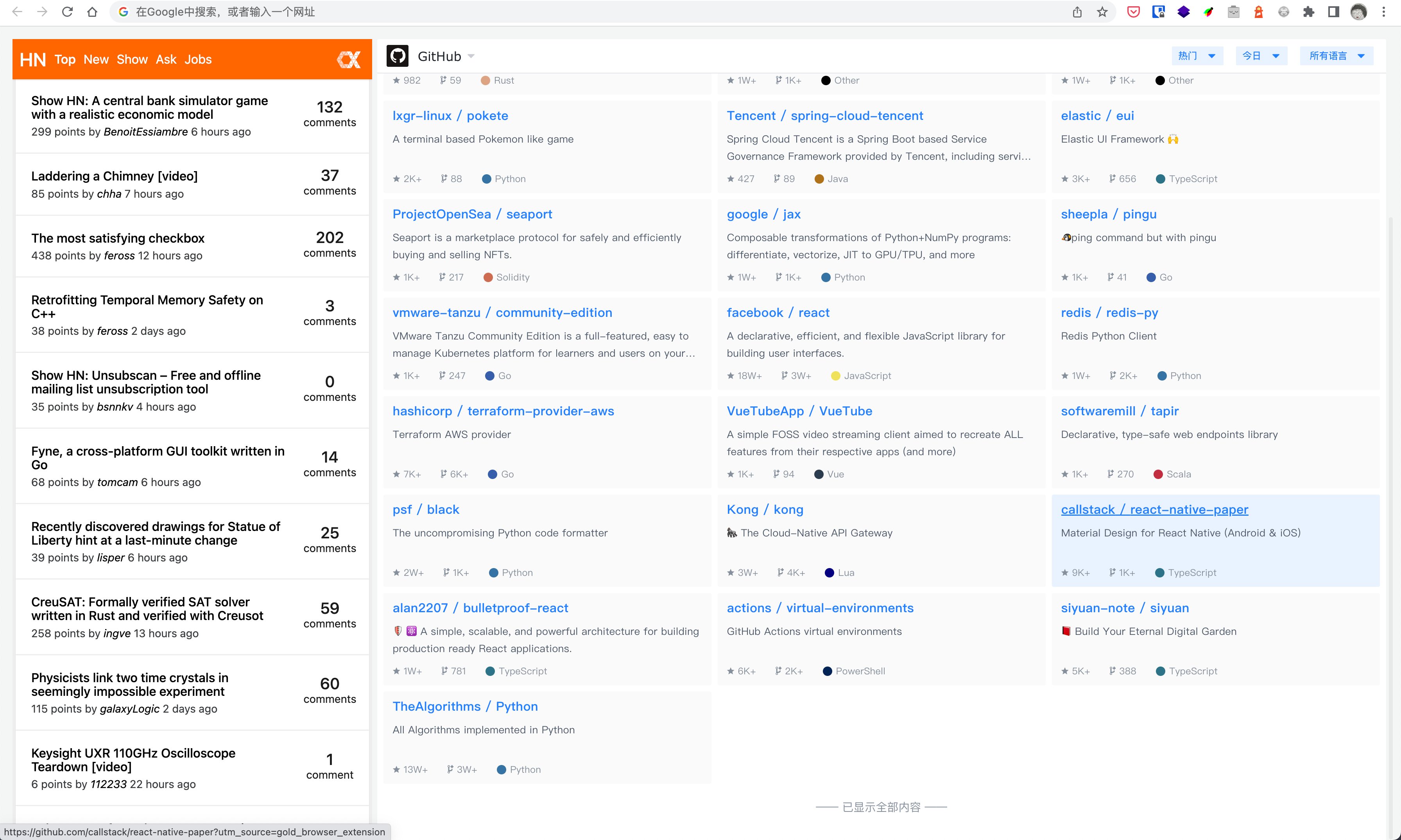
Task: Open The most satisfying checkbox story
Action: pyautogui.click(x=118, y=238)
